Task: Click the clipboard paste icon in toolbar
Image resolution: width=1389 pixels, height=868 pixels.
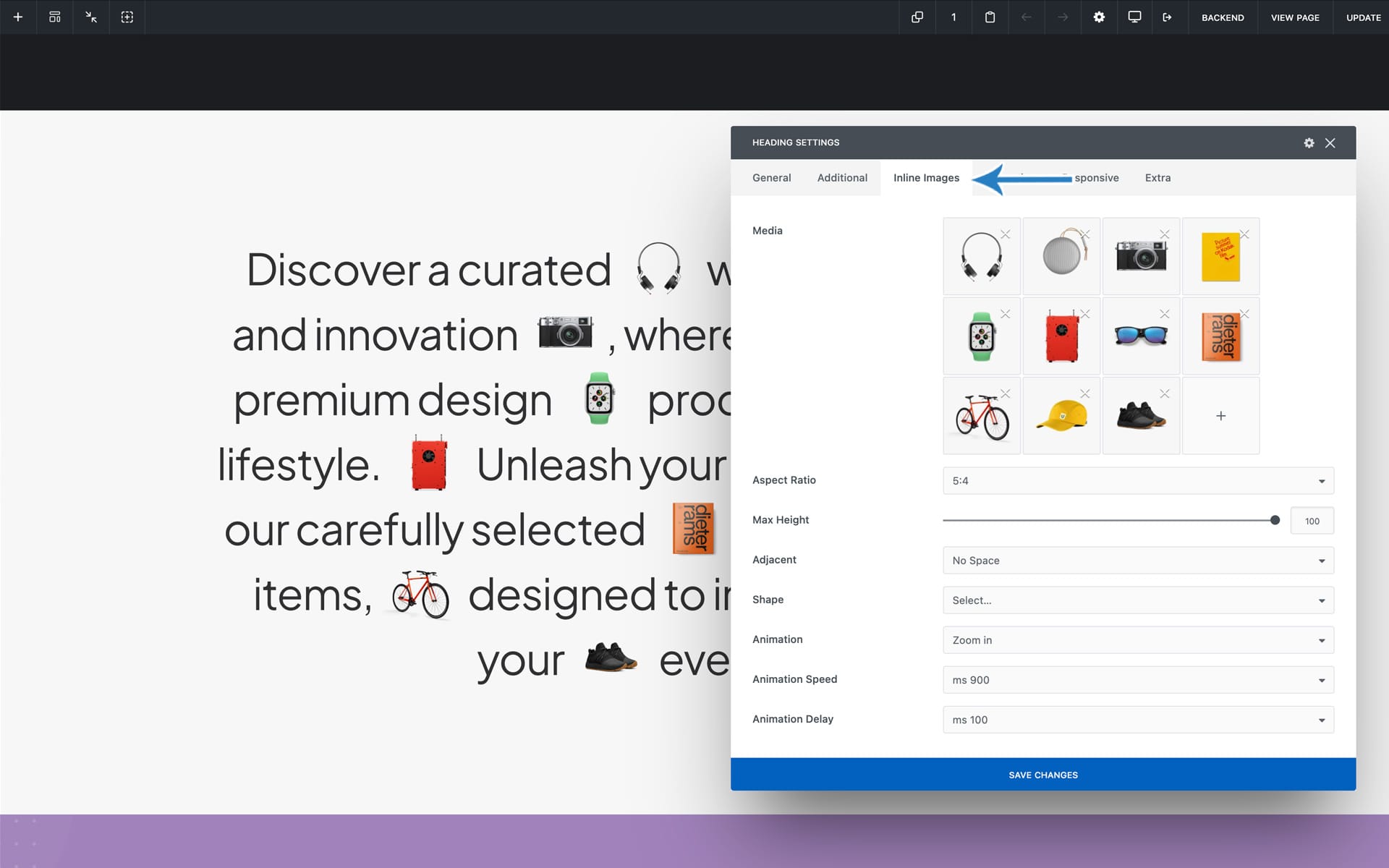Action: [990, 17]
